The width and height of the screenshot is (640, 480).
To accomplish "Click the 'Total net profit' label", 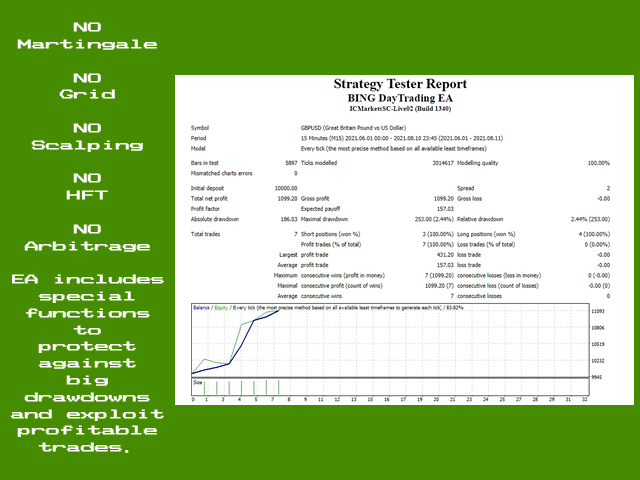I will pos(209,198).
